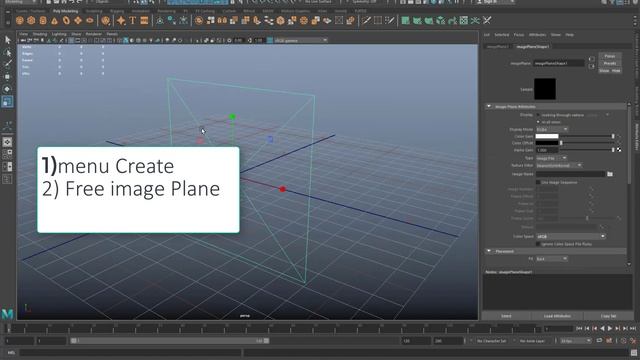640x360 pixels.
Task: Switch to the Poly Modeling shelf tab
Action: (65, 11)
